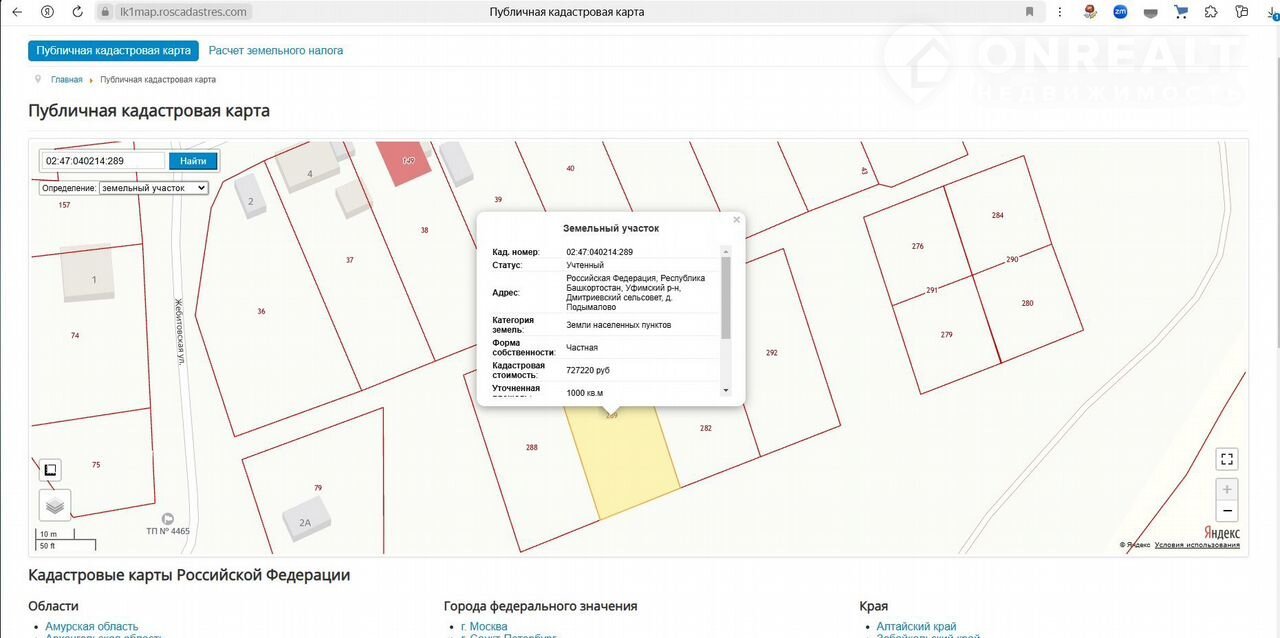Enter fullscreen map mode
This screenshot has width=1280, height=638.
1227,459
